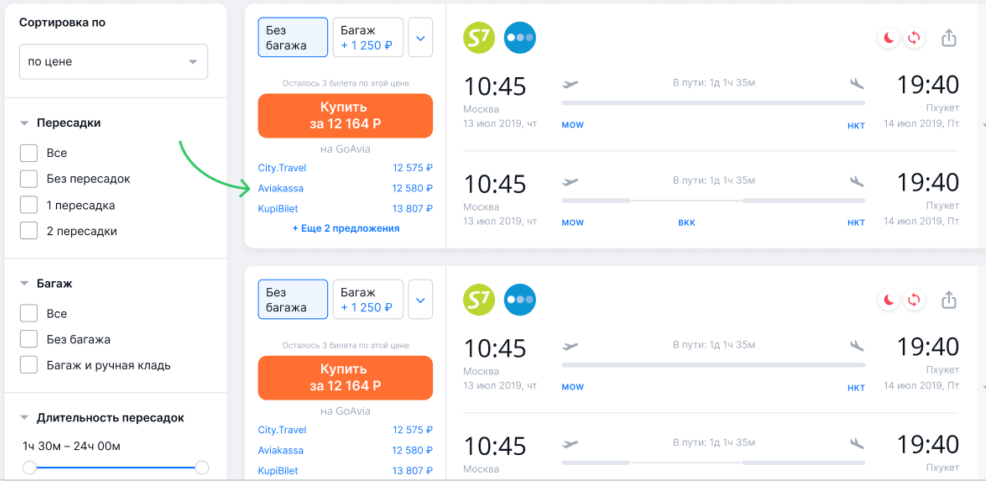
Task: Open the baggage options chevron on first ticket
Action: pos(420,39)
